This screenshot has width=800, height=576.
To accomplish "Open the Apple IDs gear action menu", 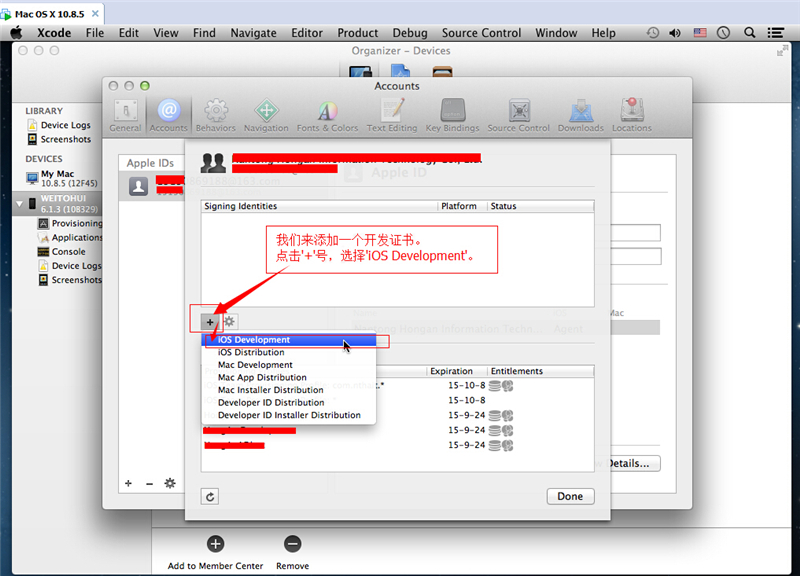I will tap(170, 483).
